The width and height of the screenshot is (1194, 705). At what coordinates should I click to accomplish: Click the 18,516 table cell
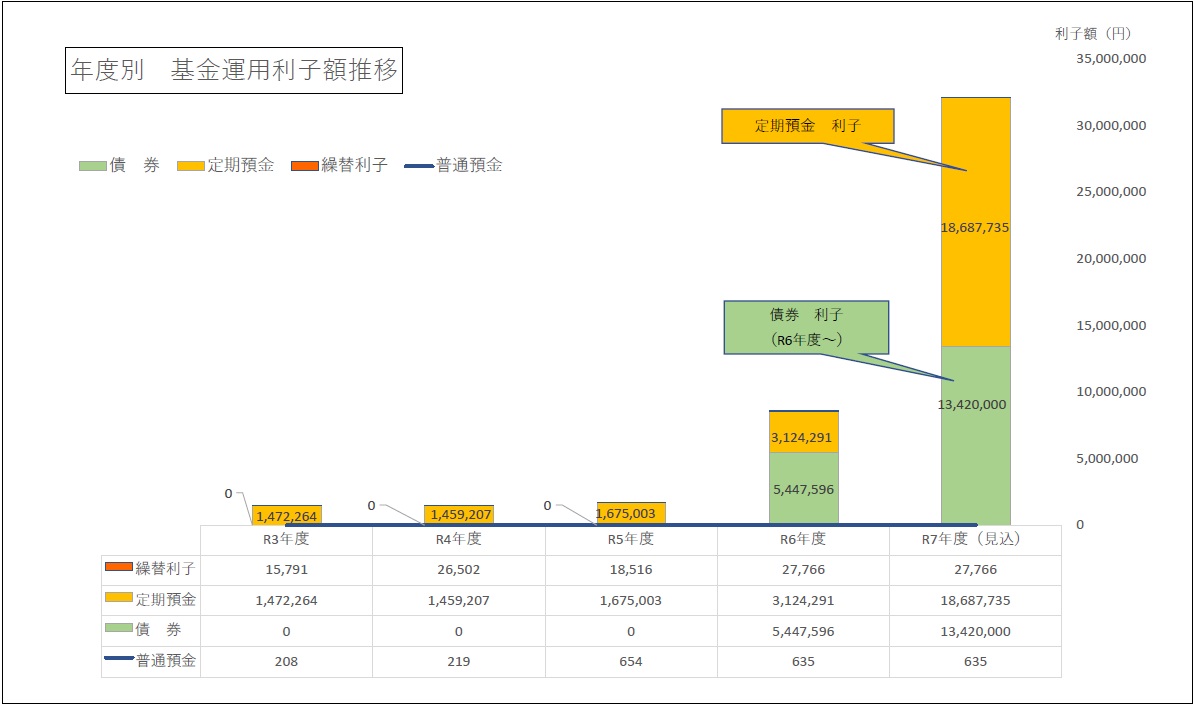point(631,569)
